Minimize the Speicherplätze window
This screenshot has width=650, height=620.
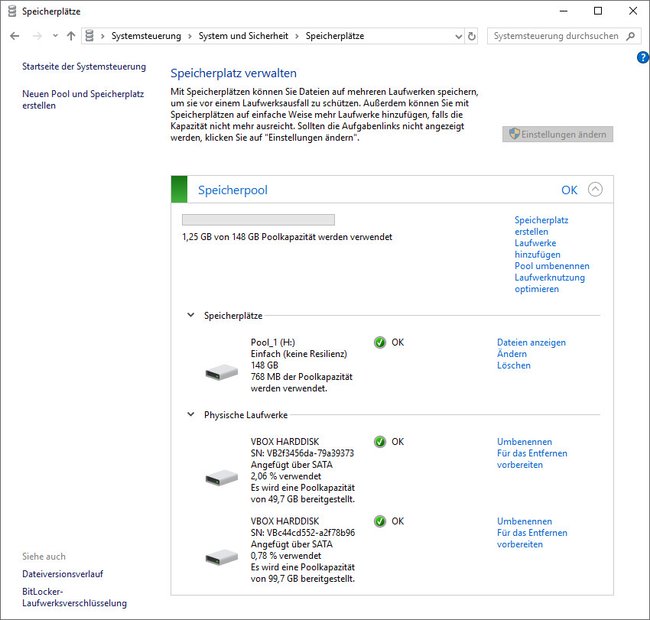[563, 11]
